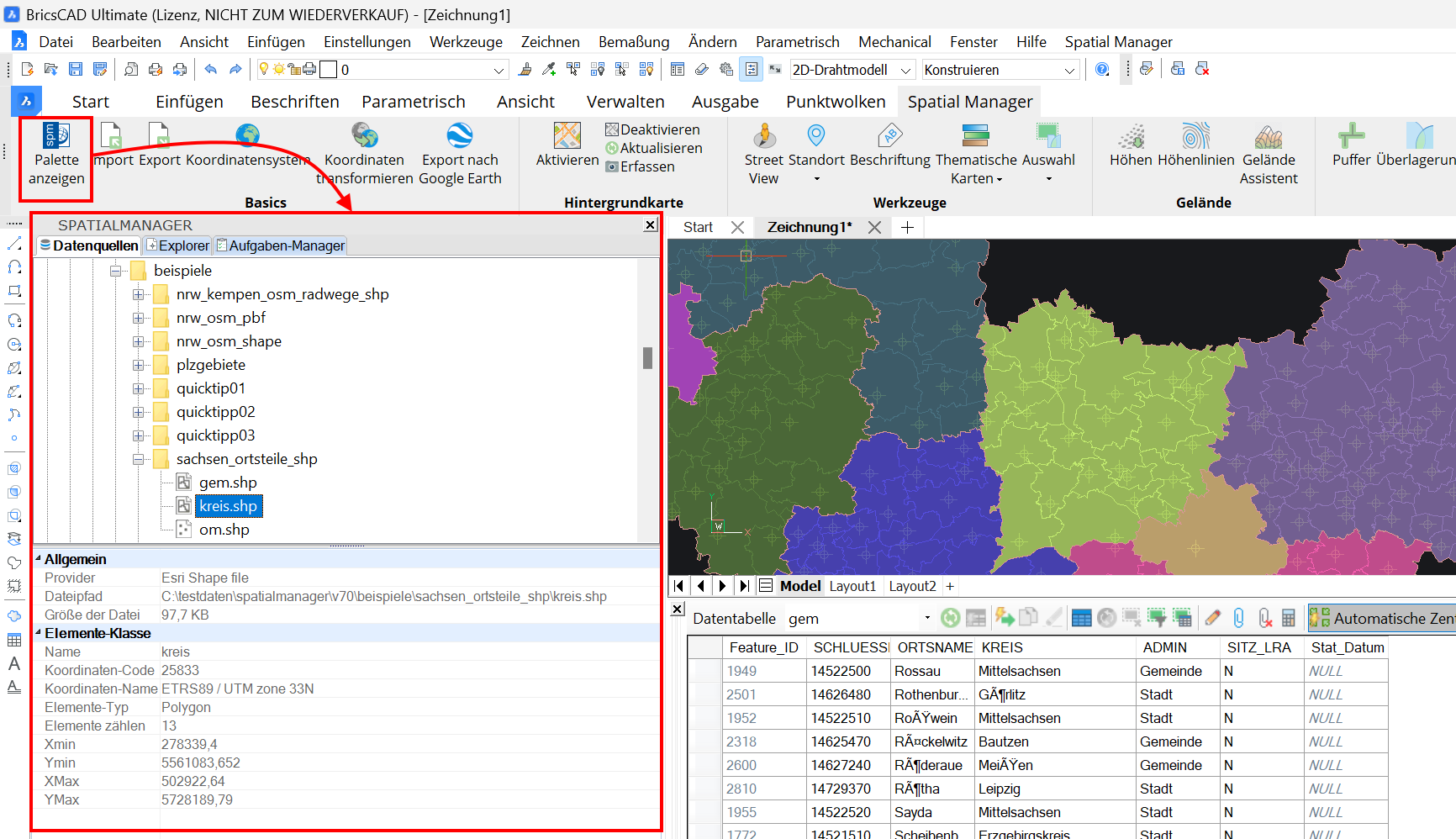Open the Gelände Assistent
Screen dimensions: 1456x839
point(1269,151)
